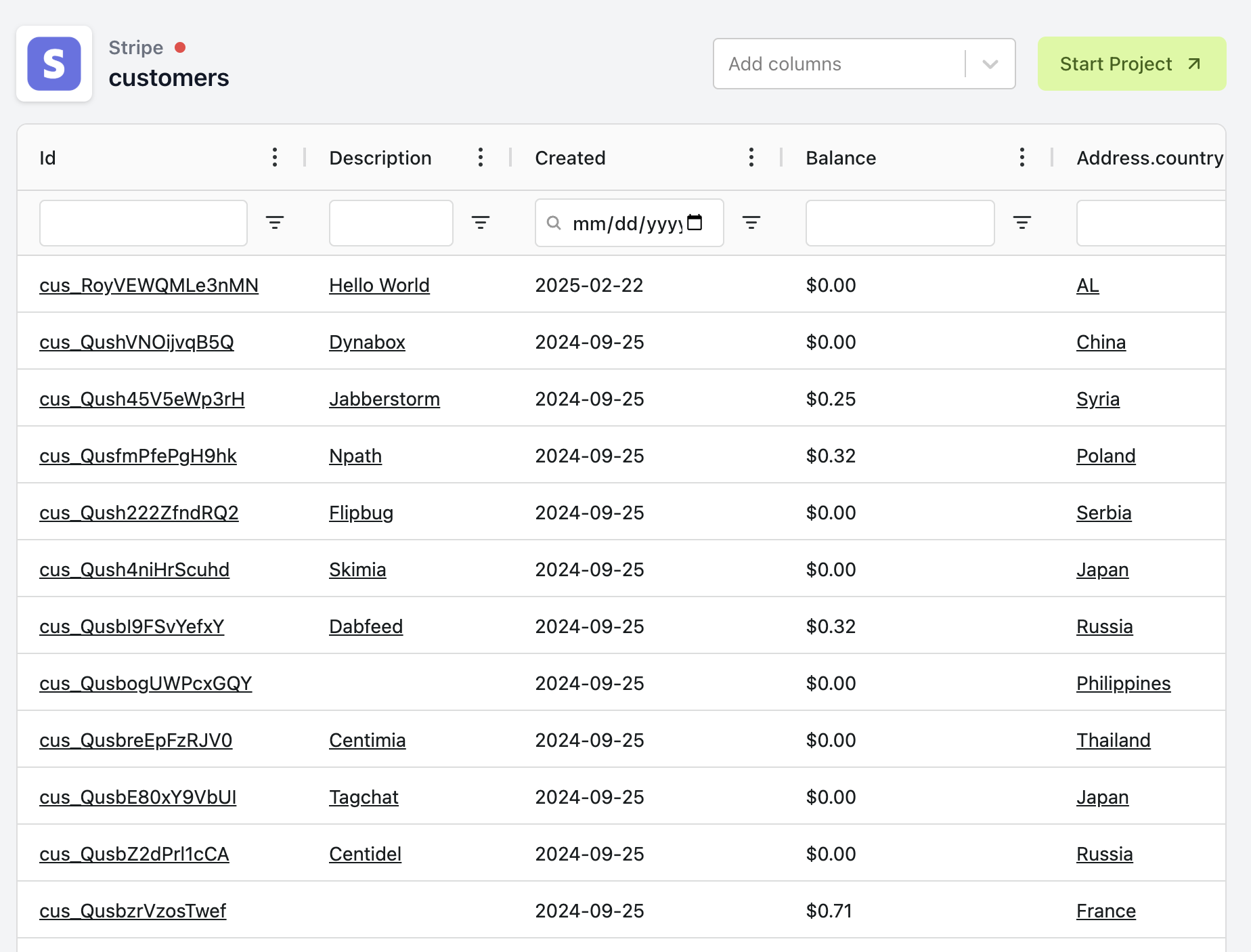The image size is (1251, 952).
Task: Click the Japan country link for Skimia
Action: tap(1103, 569)
